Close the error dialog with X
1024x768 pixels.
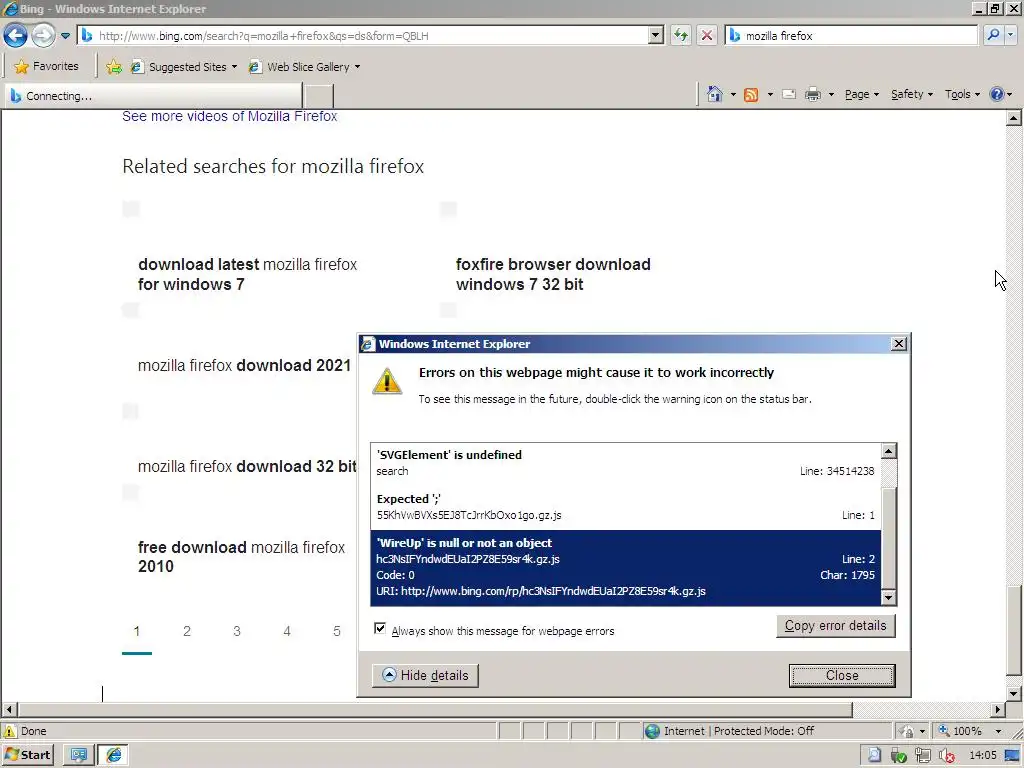pyautogui.click(x=899, y=344)
